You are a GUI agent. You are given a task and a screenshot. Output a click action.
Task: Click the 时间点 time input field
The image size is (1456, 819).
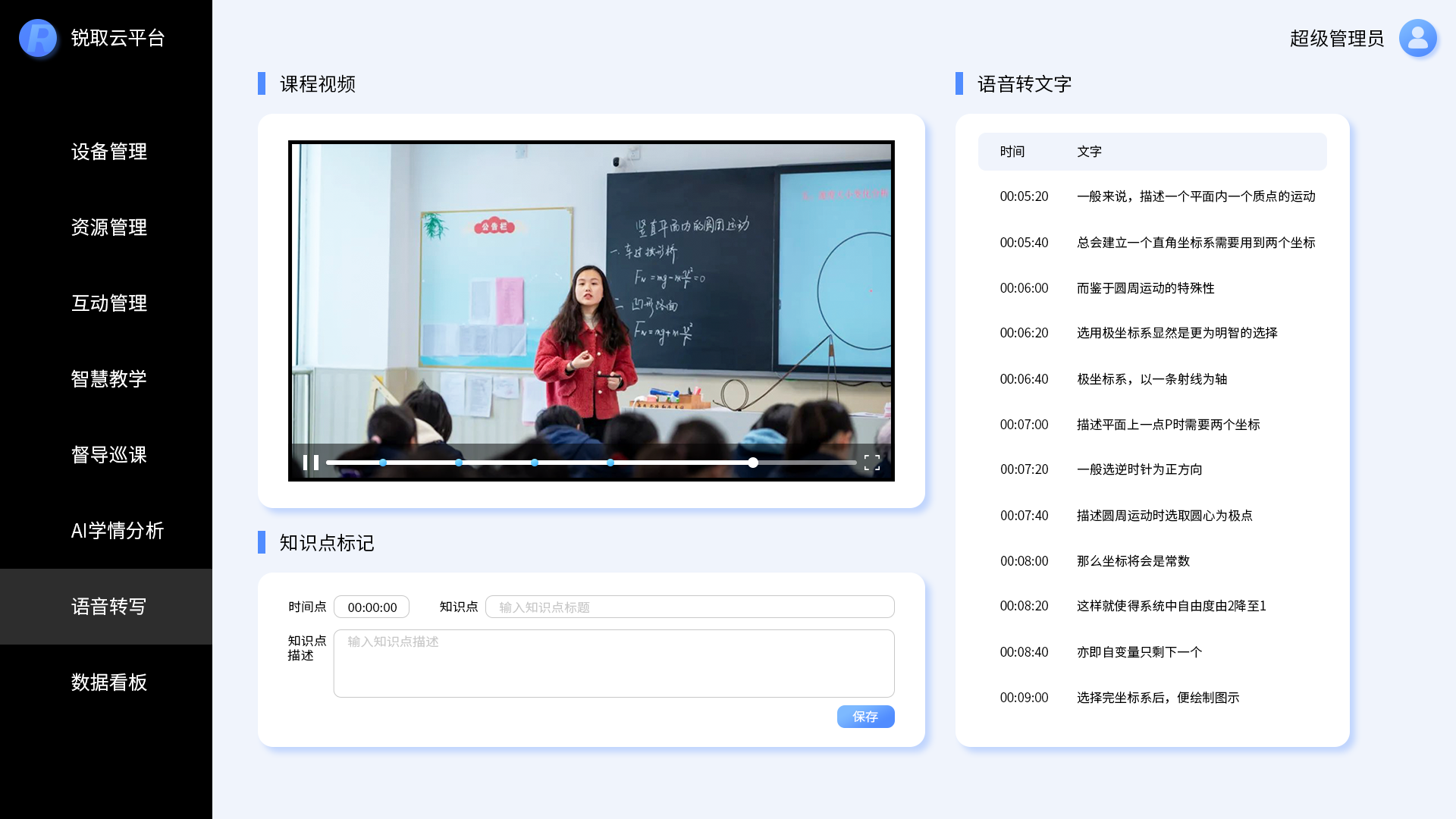point(372,607)
